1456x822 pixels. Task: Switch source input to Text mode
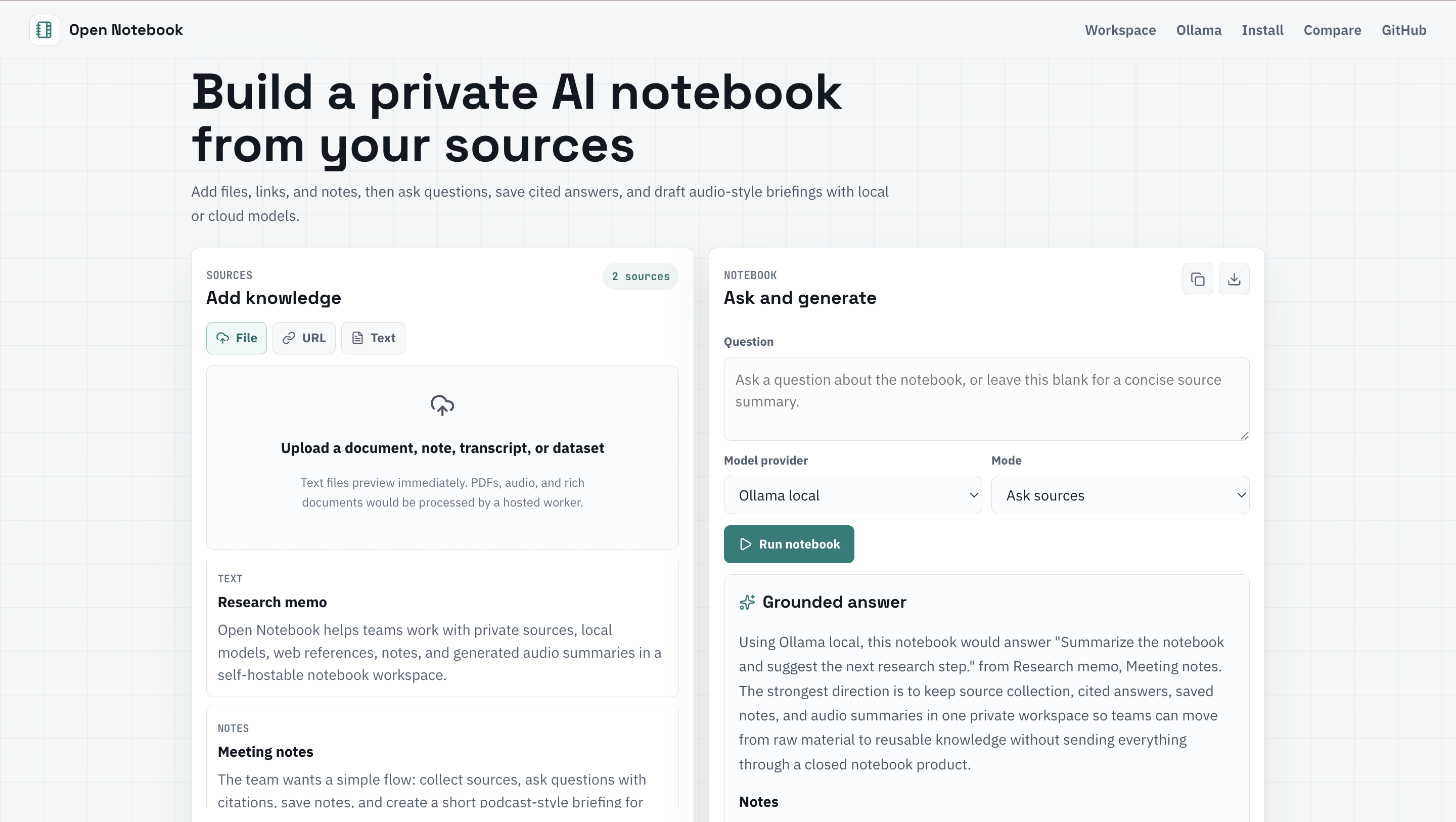tap(373, 338)
